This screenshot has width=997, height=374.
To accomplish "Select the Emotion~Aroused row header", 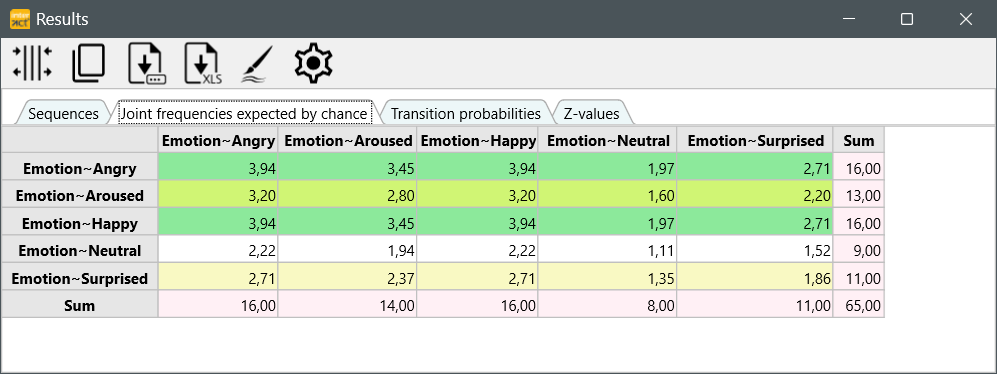I will [x=79, y=195].
